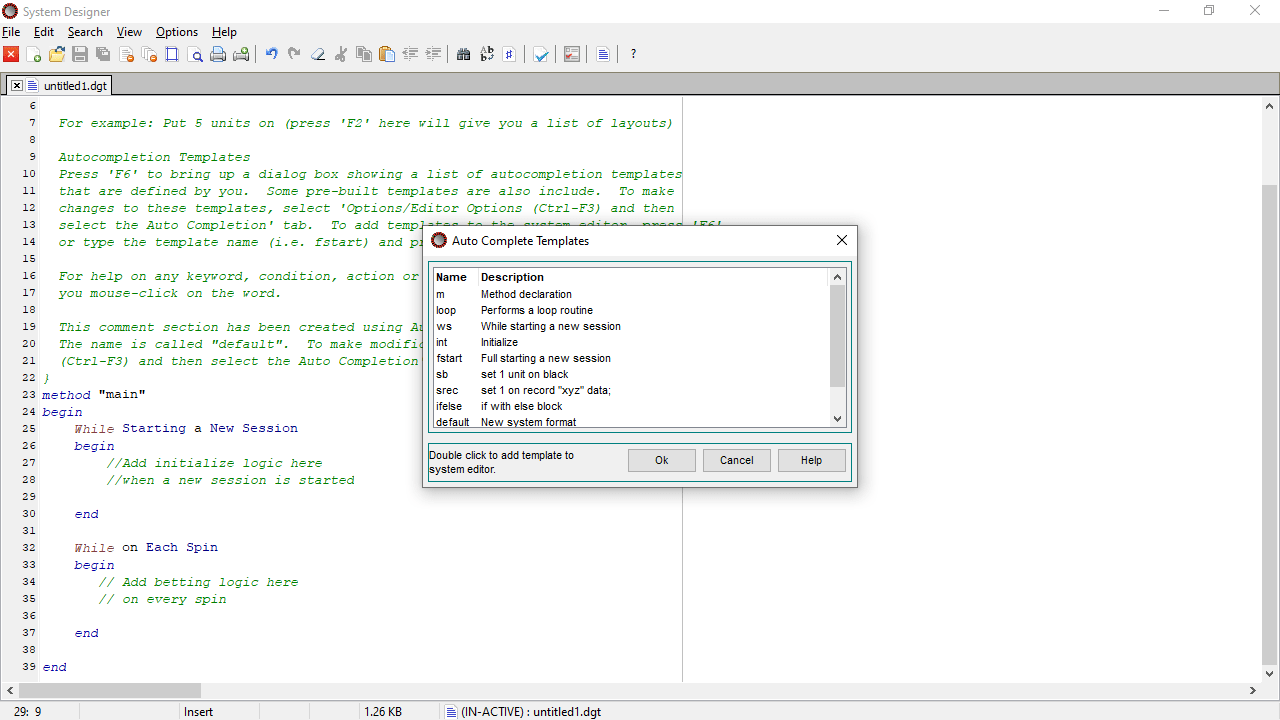This screenshot has width=1280, height=720.
Task: Click the go to line number icon
Action: point(510,54)
